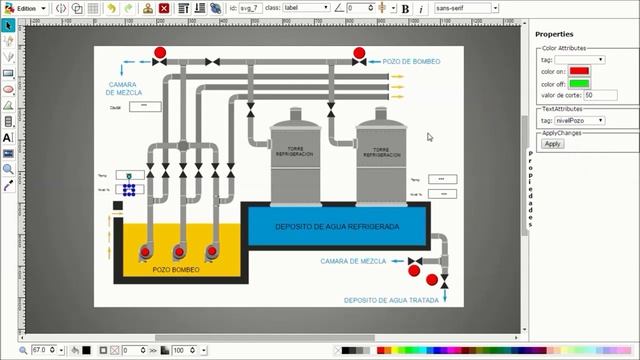Toggle the Propiedades side panel handle
The image size is (640, 360).
(530, 189)
